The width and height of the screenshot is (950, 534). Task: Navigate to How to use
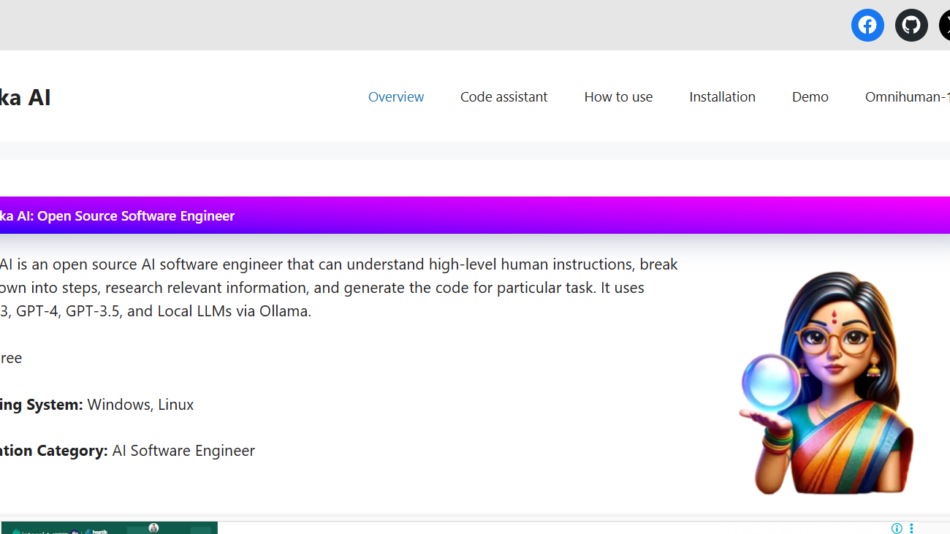(x=618, y=97)
